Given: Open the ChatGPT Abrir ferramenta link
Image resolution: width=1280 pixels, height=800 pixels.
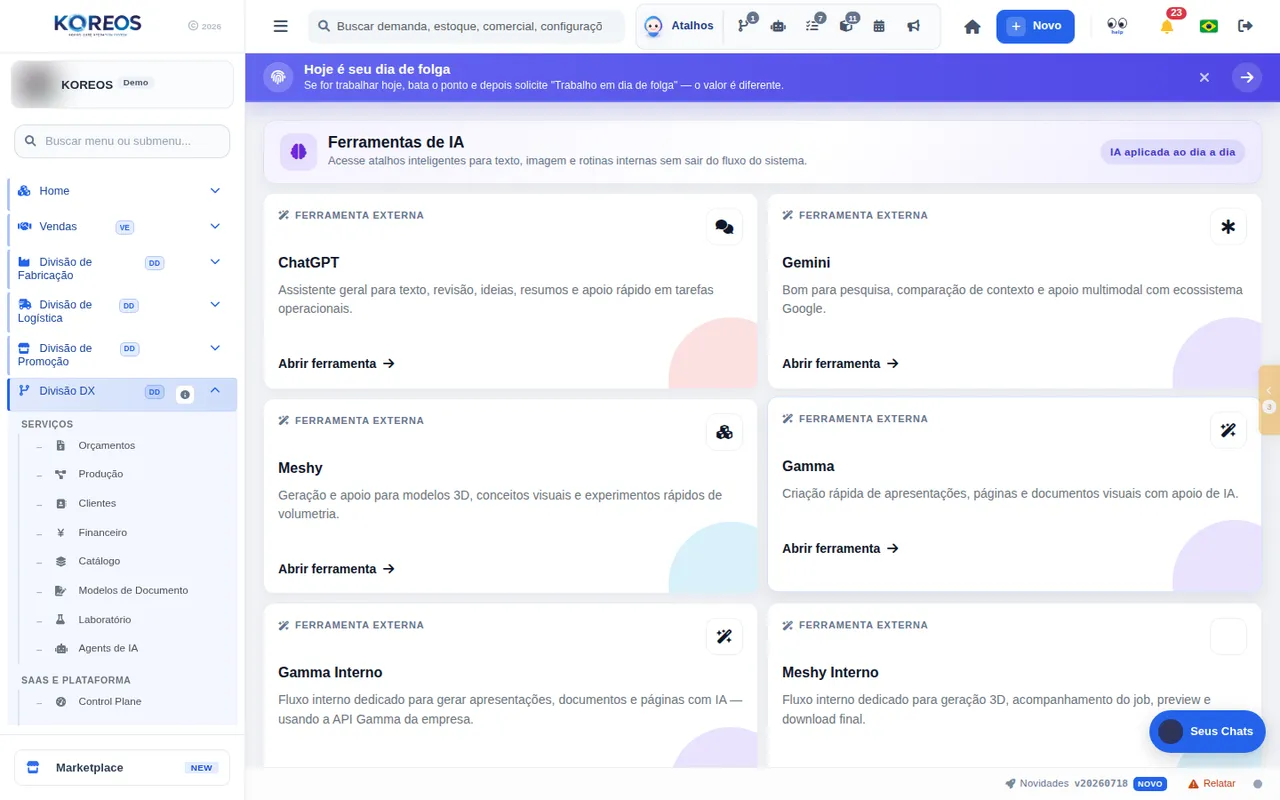Looking at the screenshot, I should coord(336,364).
